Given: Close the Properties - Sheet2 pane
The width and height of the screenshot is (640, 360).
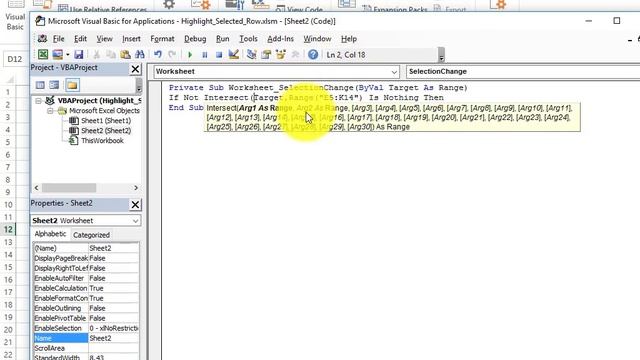Looking at the screenshot, I should (x=135, y=204).
